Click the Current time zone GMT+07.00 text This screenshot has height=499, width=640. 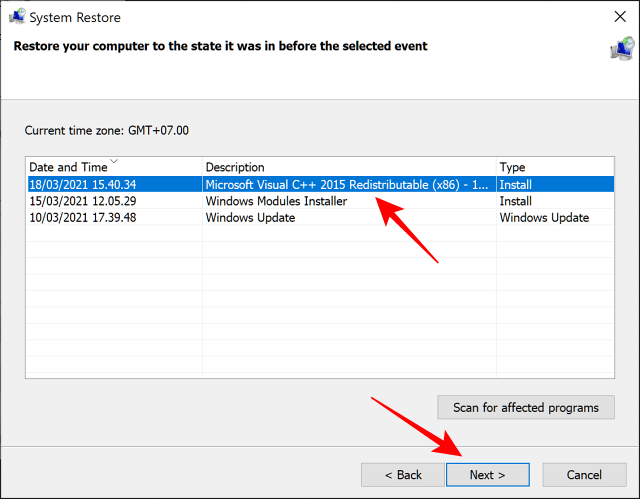click(107, 131)
